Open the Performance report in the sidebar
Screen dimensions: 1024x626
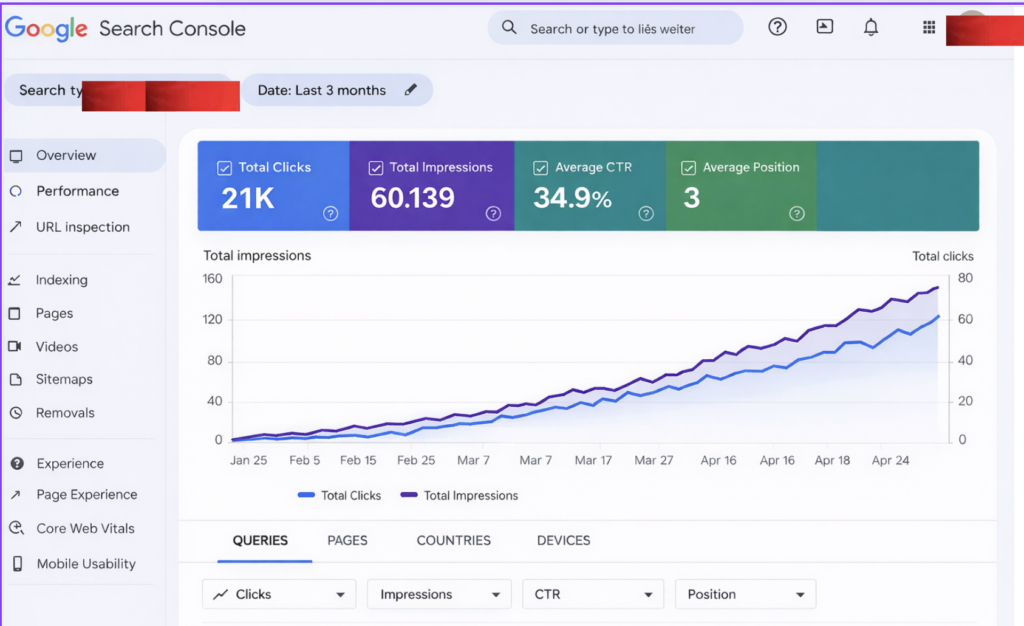click(77, 191)
